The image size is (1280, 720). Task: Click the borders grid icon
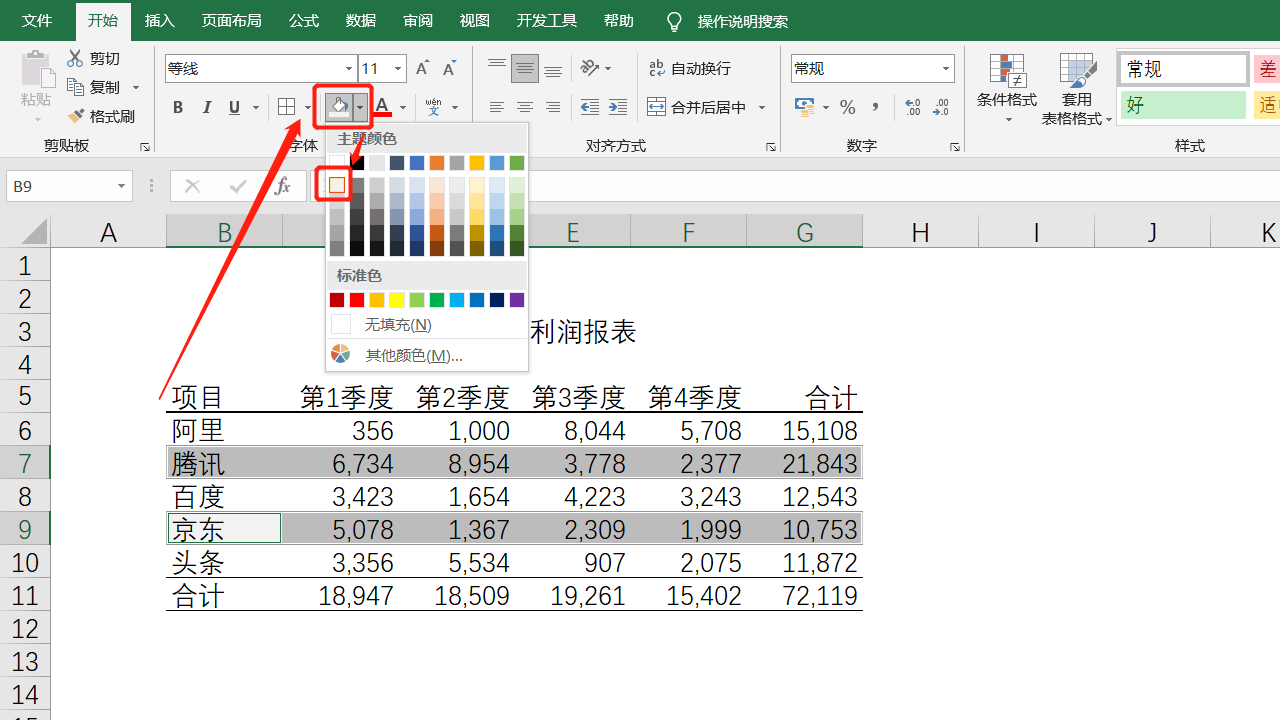click(x=287, y=107)
